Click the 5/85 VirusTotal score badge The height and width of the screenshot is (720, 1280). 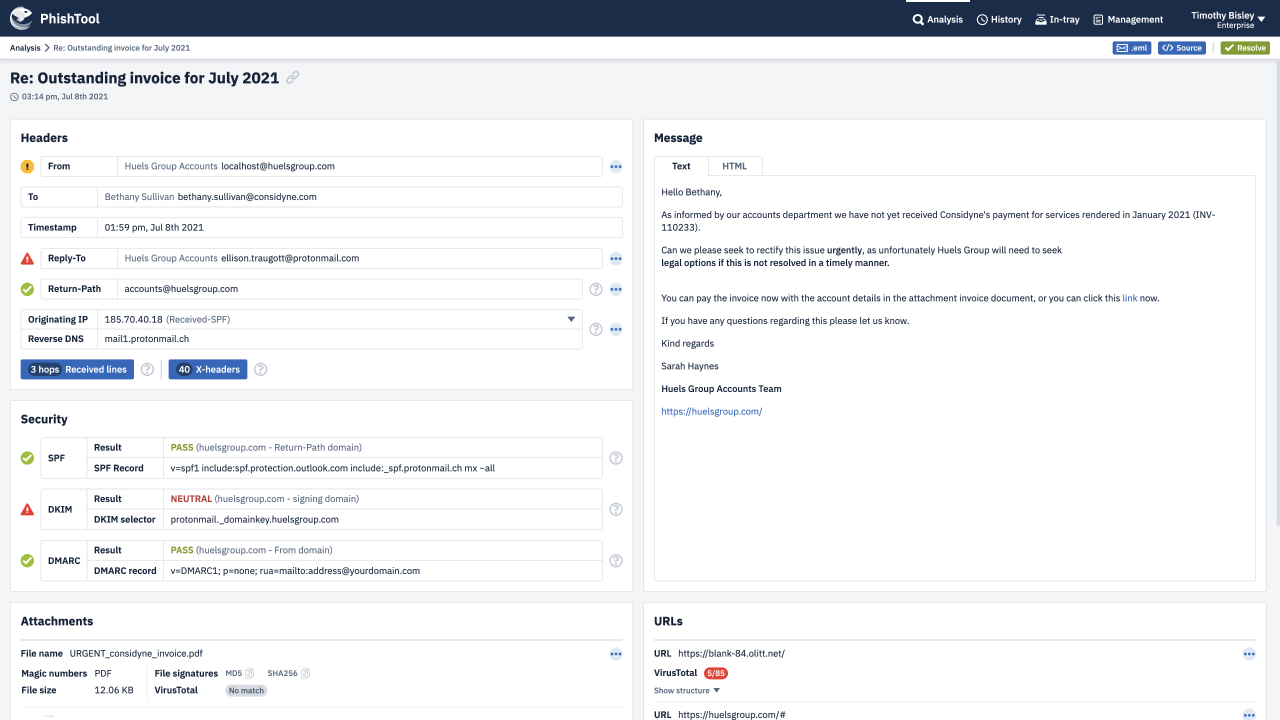coord(715,673)
